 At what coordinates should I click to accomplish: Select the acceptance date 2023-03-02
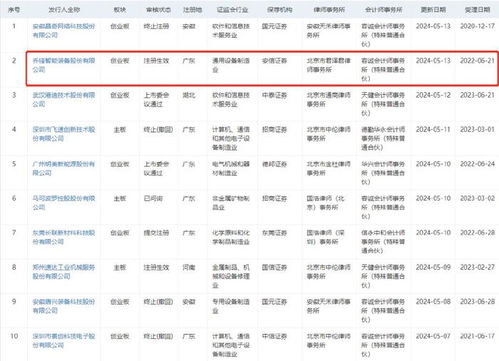pos(477,198)
